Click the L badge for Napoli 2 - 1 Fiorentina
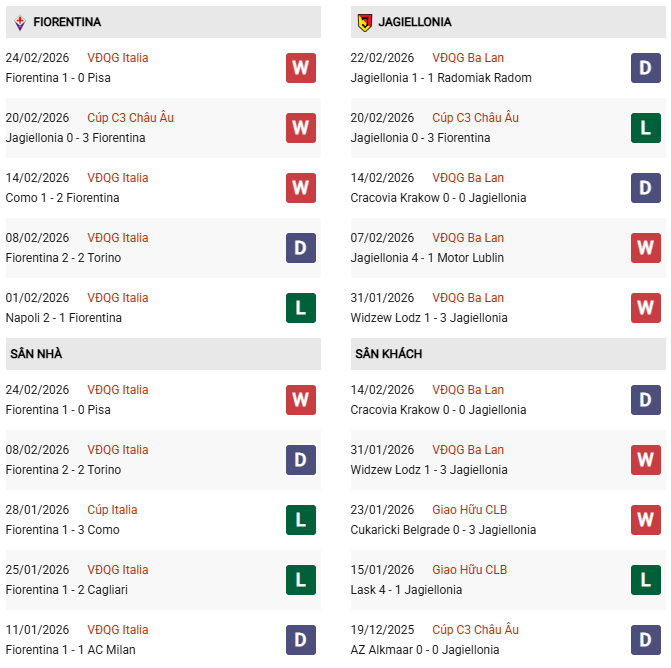671x668 pixels. pyautogui.click(x=300, y=308)
